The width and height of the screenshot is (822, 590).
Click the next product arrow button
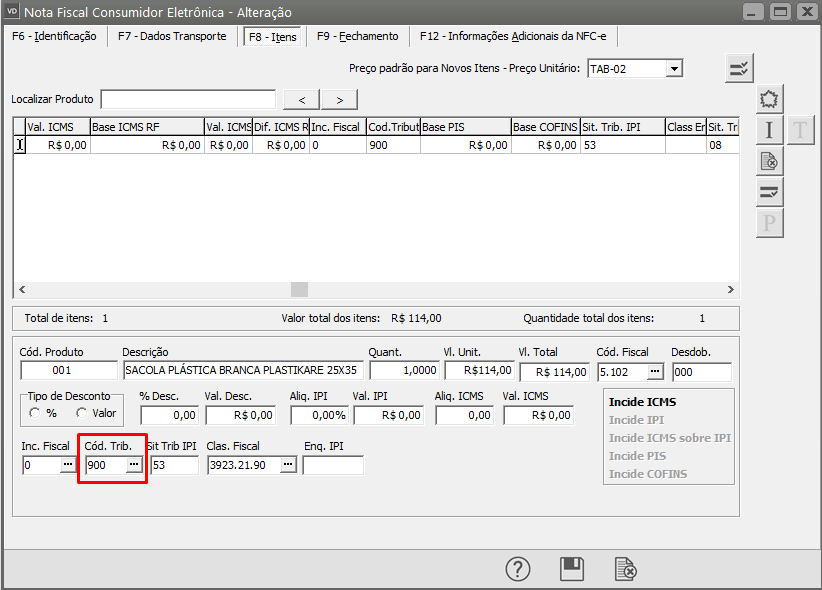click(x=340, y=99)
